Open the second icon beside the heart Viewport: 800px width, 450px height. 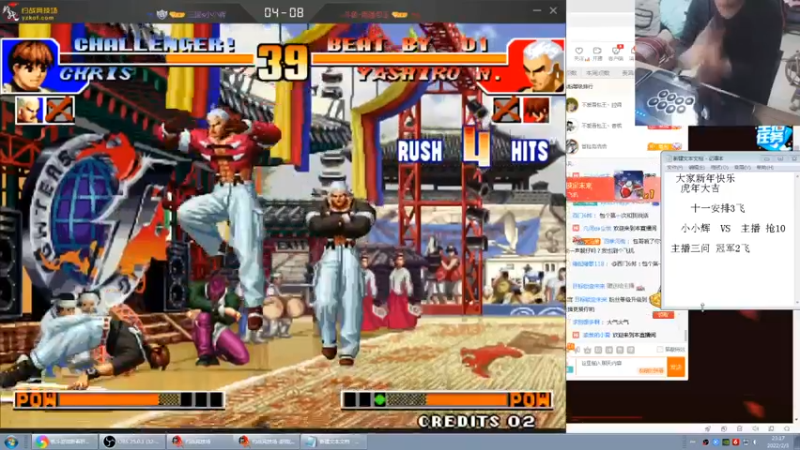point(597,52)
